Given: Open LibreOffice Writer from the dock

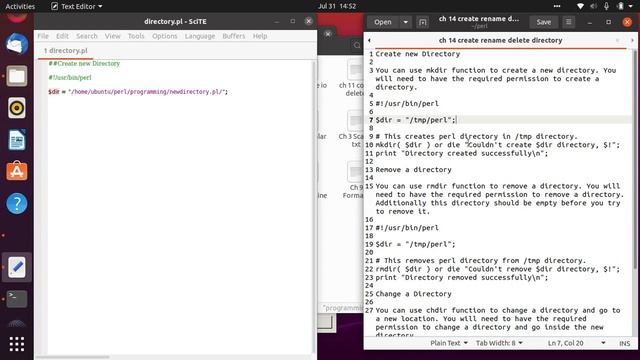Looking at the screenshot, I should tap(17, 140).
